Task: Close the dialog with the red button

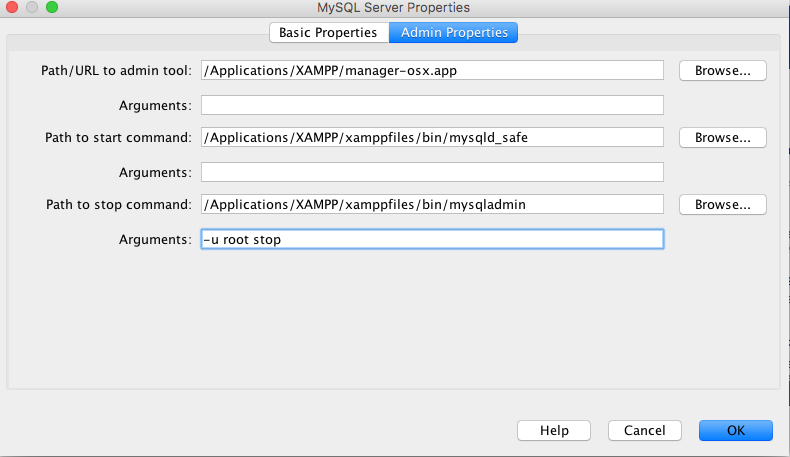Action: (12, 7)
